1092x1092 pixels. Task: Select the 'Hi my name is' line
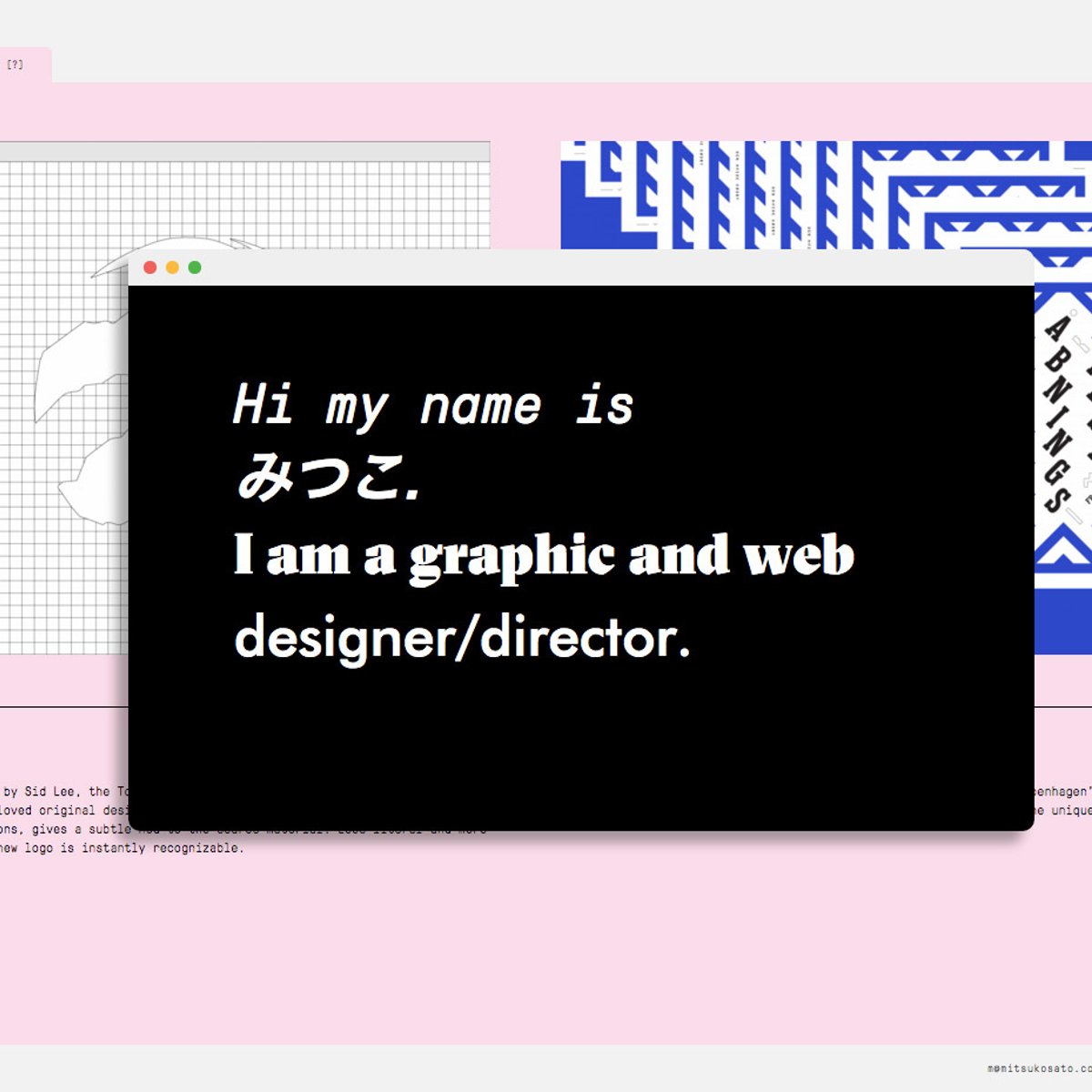(433, 405)
